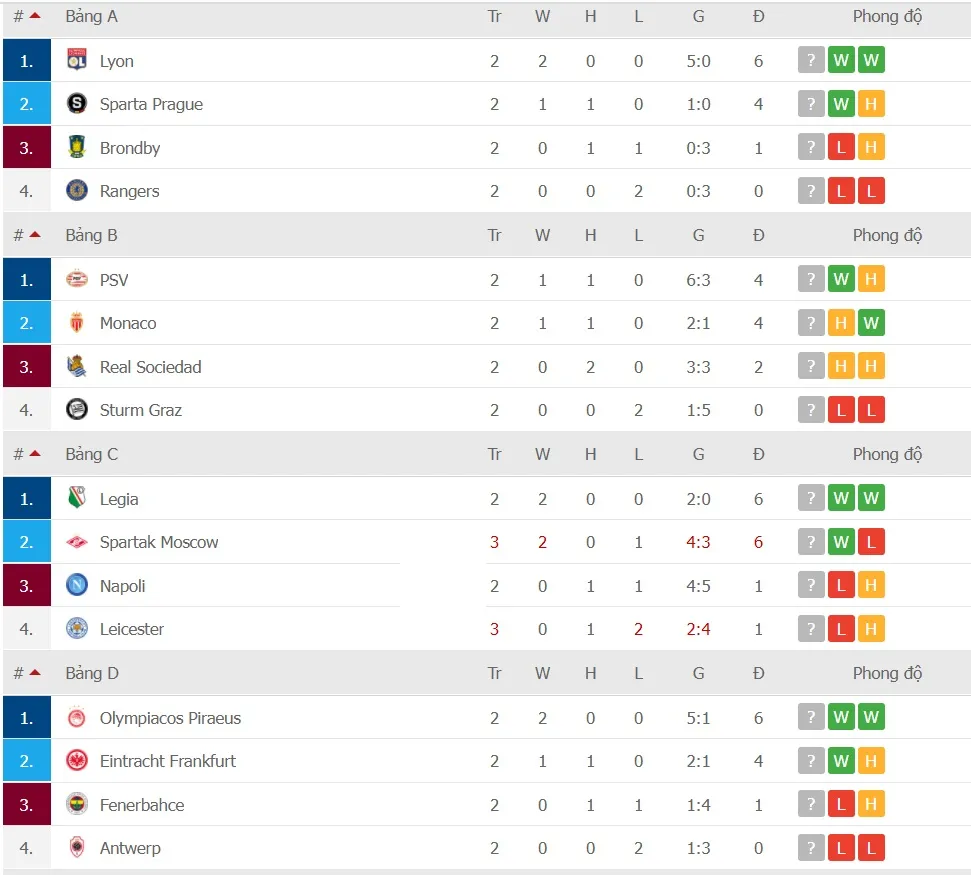Click the Tr column header in Bảng D

point(494,673)
